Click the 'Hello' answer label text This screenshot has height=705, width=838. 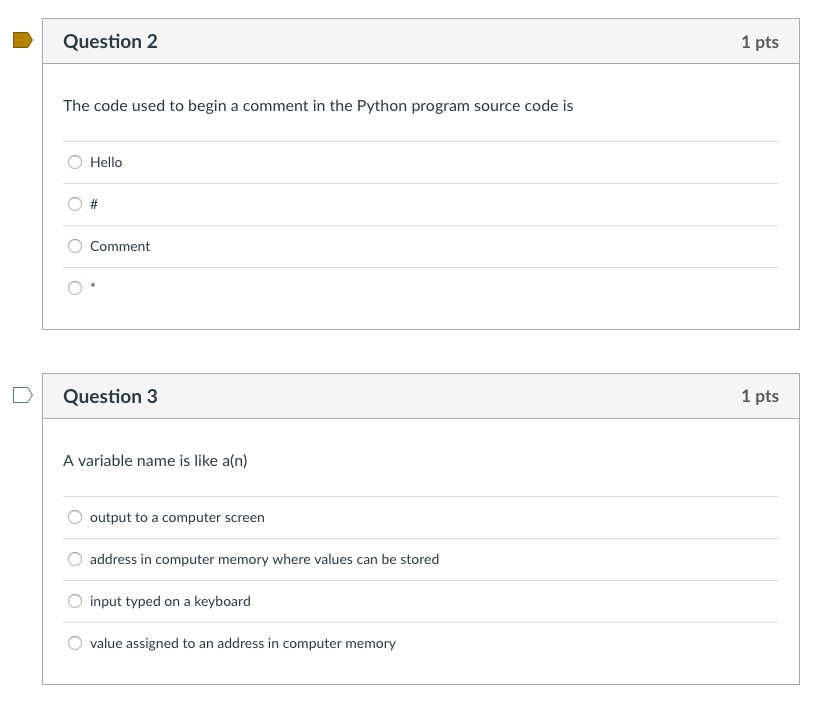106,162
